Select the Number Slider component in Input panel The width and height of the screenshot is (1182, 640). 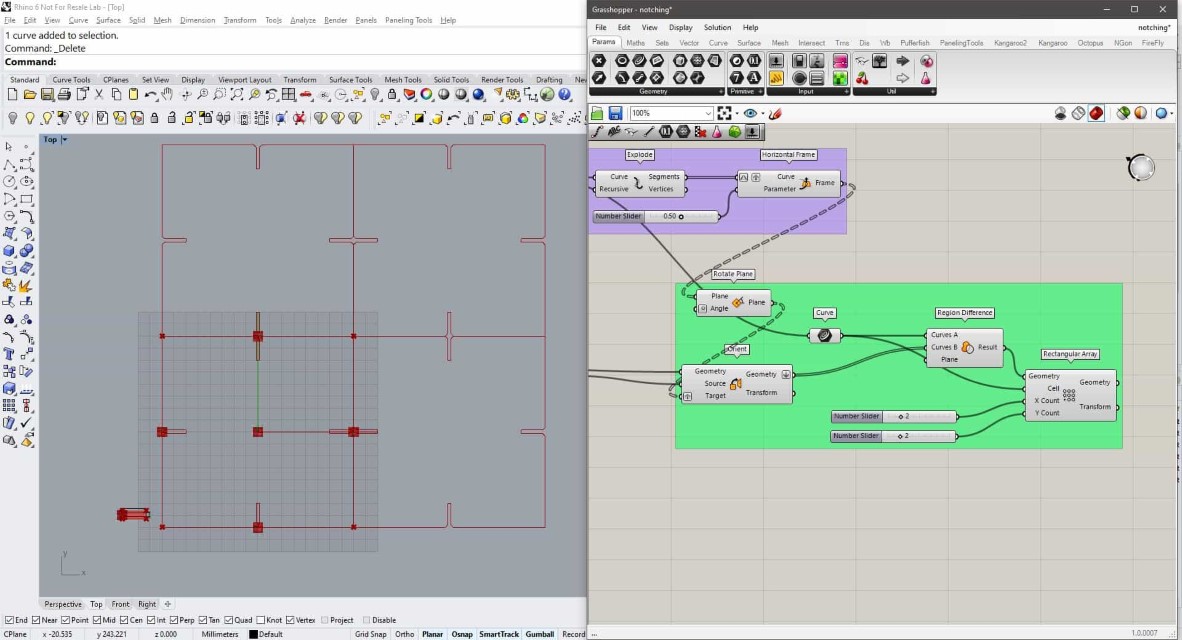pos(776,61)
